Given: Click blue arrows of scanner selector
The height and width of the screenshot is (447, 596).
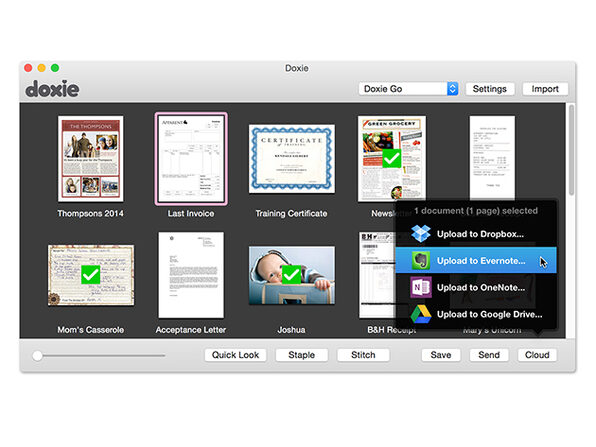Looking at the screenshot, I should (452, 89).
